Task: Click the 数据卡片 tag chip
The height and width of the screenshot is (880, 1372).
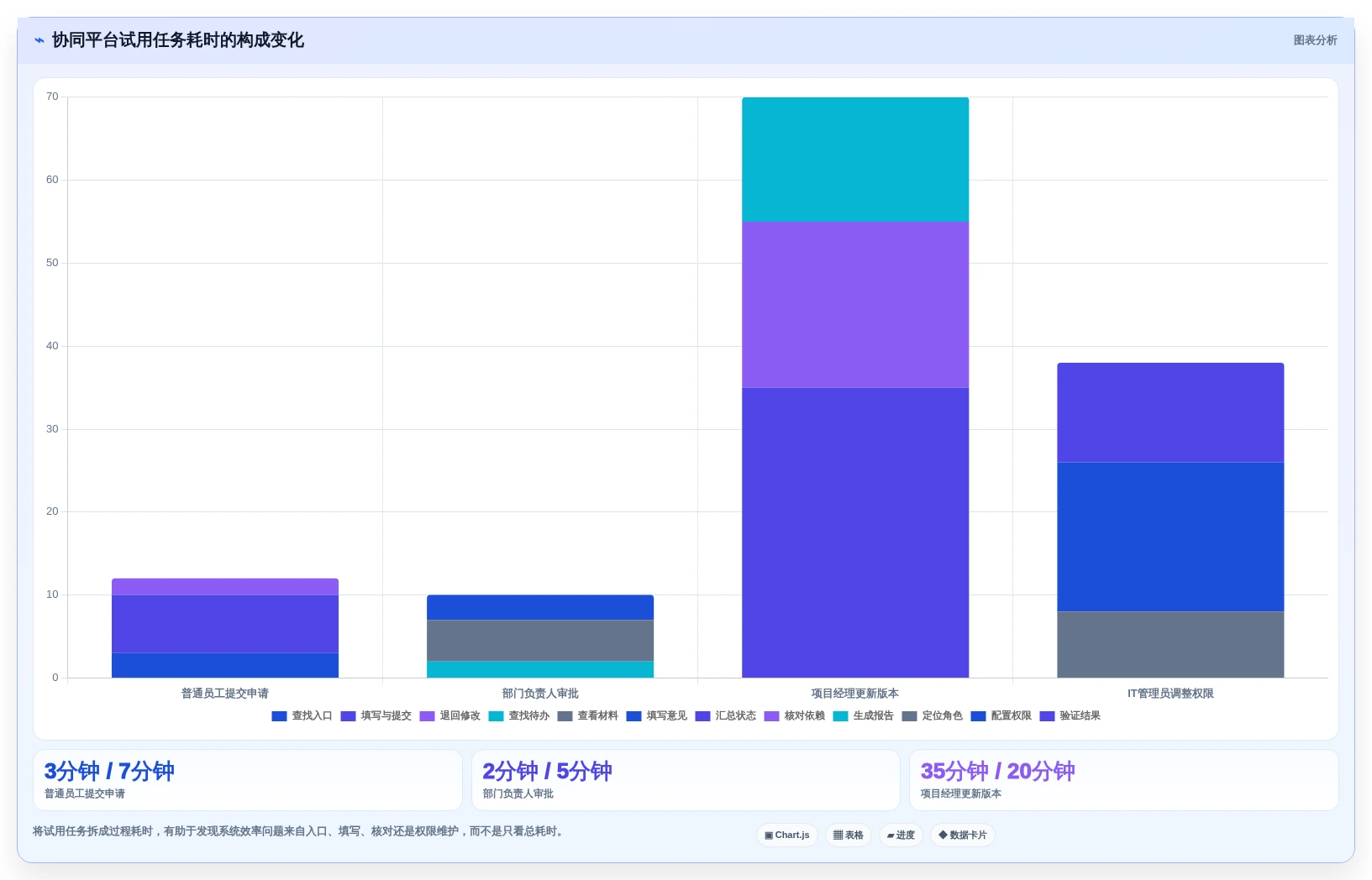Action: (x=963, y=835)
